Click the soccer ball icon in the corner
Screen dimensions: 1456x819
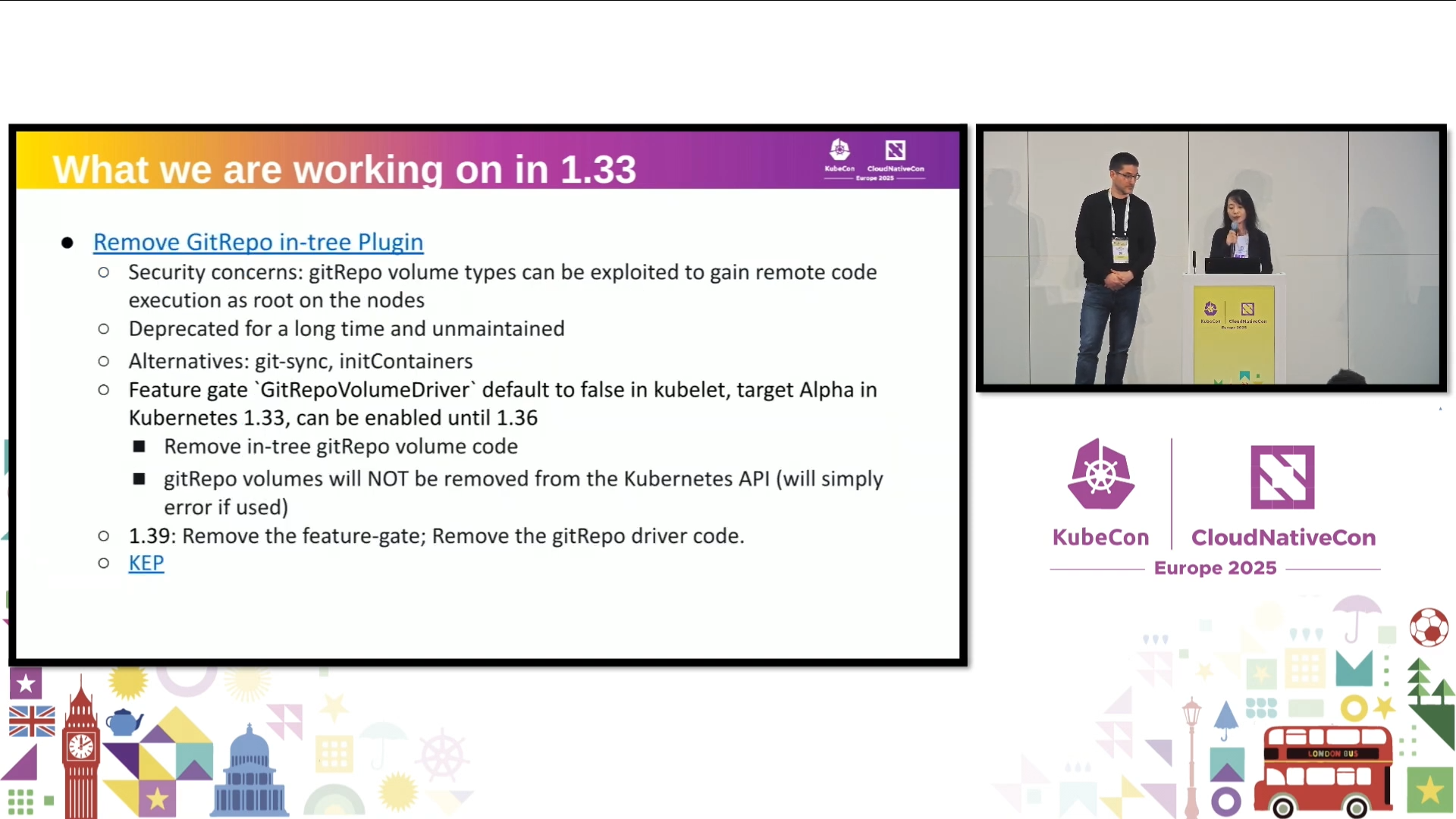pyautogui.click(x=1431, y=627)
